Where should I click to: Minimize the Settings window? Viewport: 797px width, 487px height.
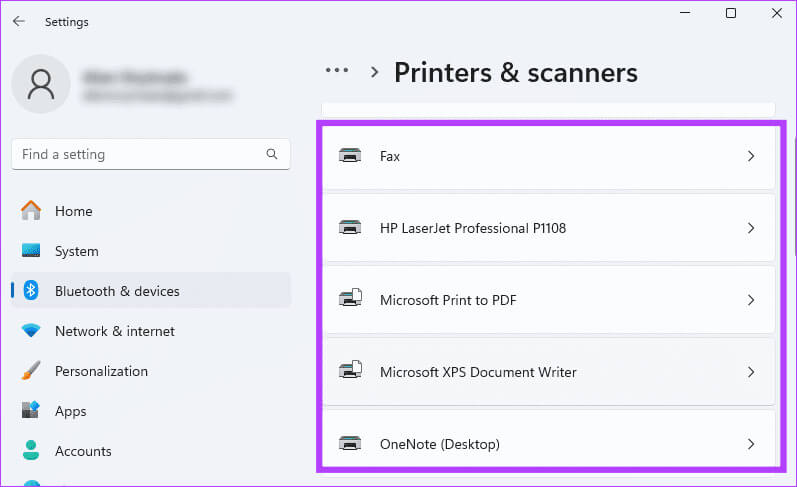pos(685,13)
